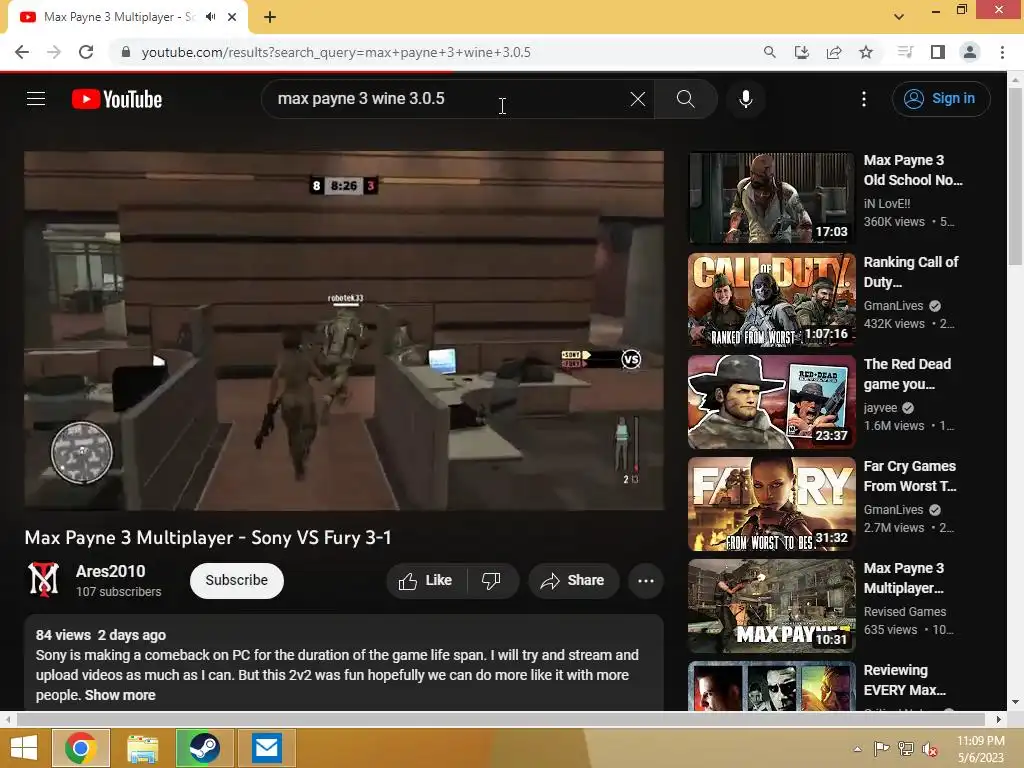Image resolution: width=1024 pixels, height=768 pixels.
Task: Expand description with Show more
Action: [120, 695]
